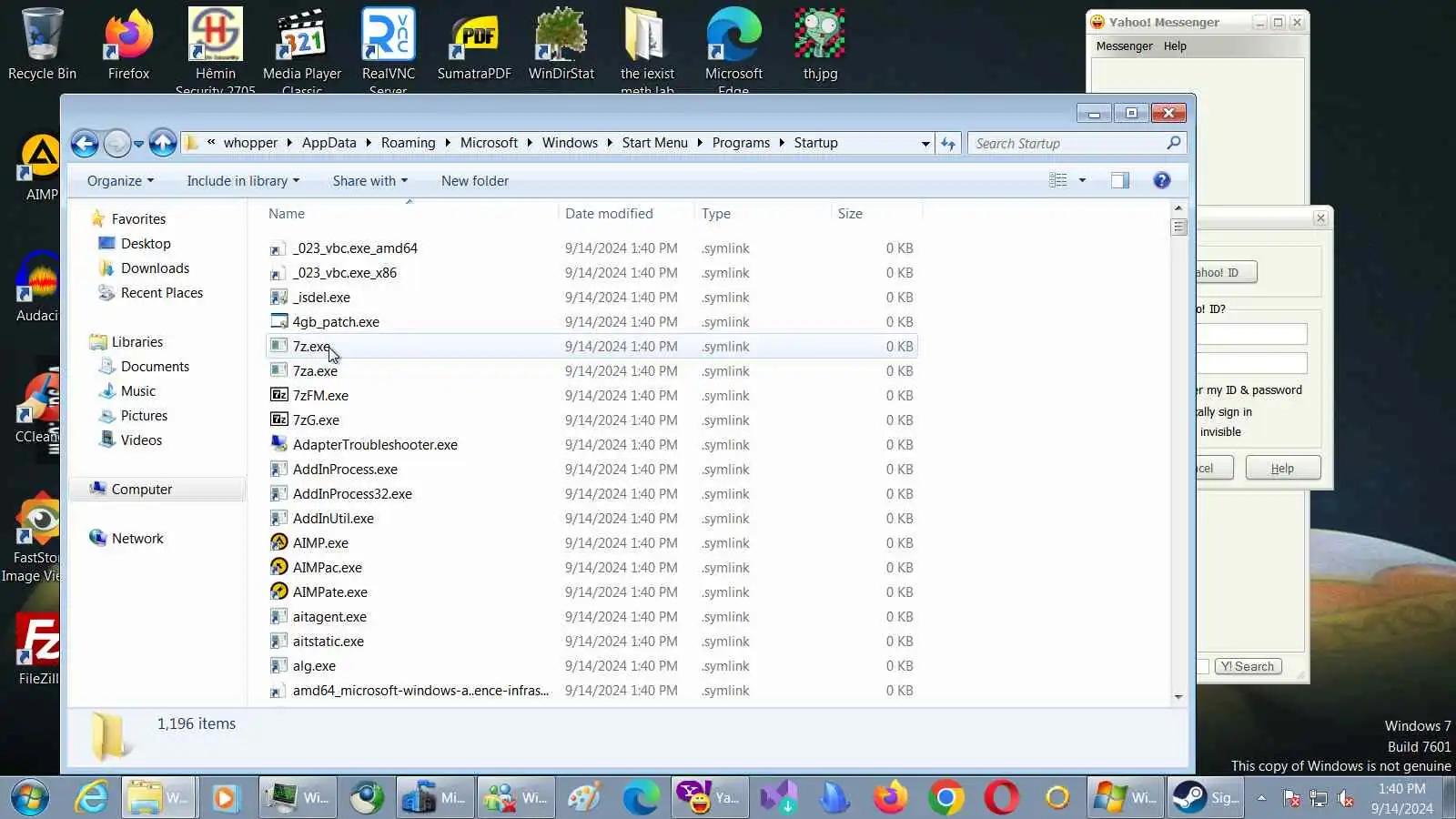The image size is (1456, 819).
Task: Open the Pictures library
Action: coord(144,415)
